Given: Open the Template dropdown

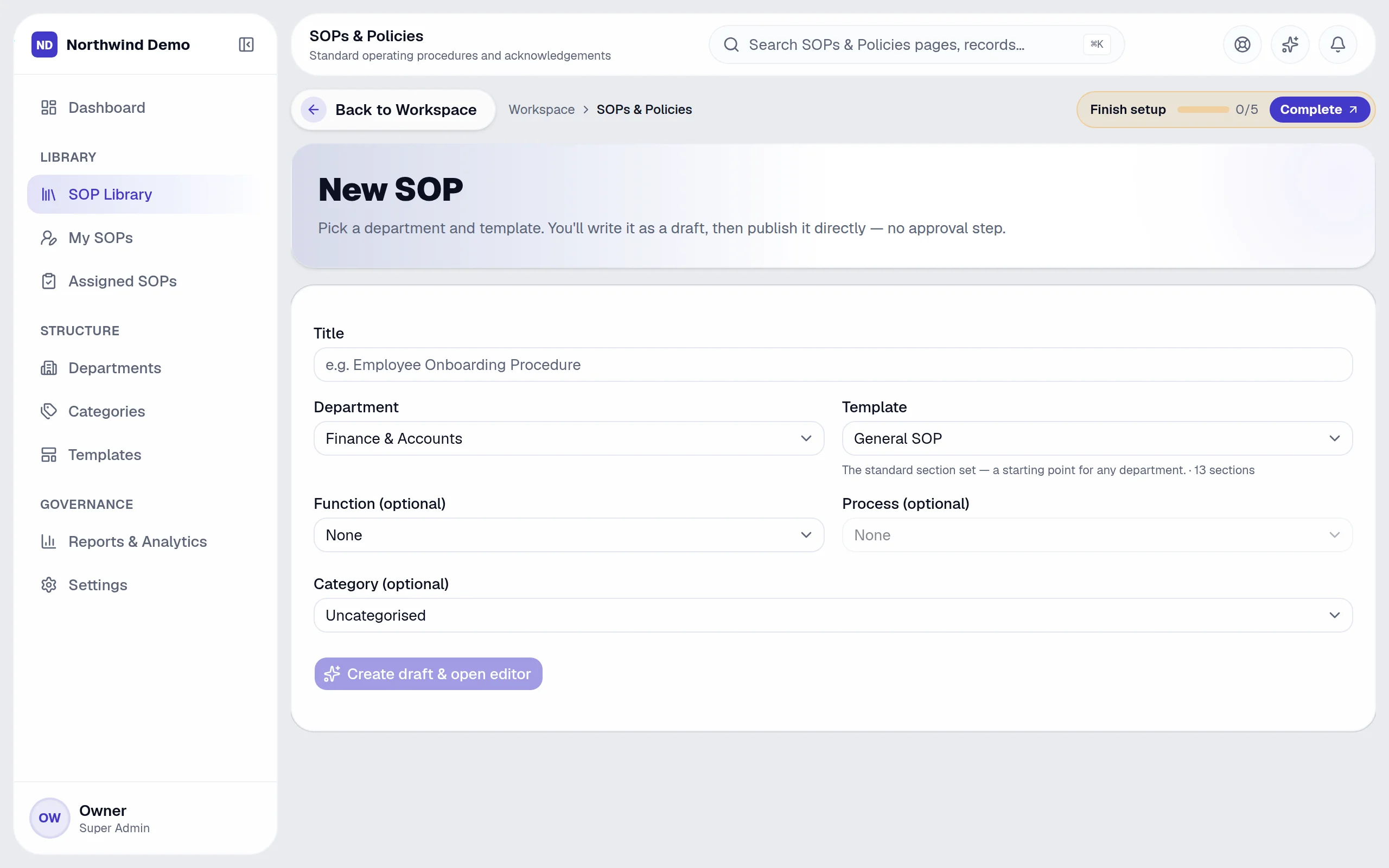Looking at the screenshot, I should click(1097, 438).
